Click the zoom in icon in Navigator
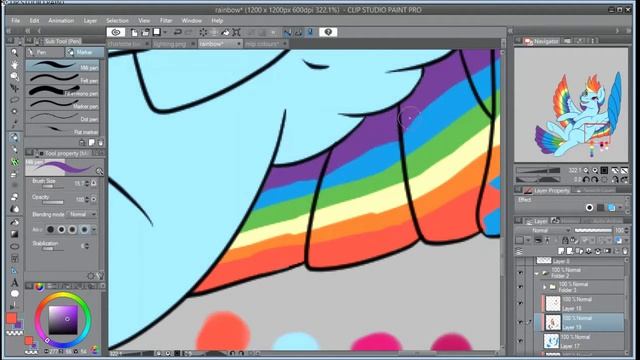Viewport: 640px width, 360px height. (x=595, y=171)
